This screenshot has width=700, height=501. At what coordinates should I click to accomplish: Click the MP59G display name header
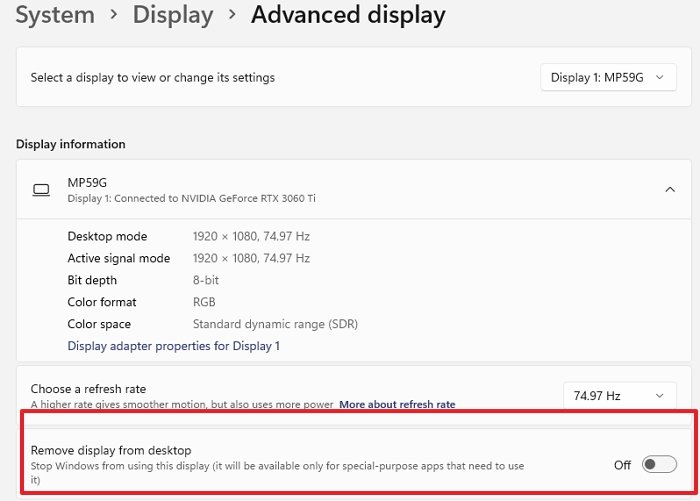[87, 183]
